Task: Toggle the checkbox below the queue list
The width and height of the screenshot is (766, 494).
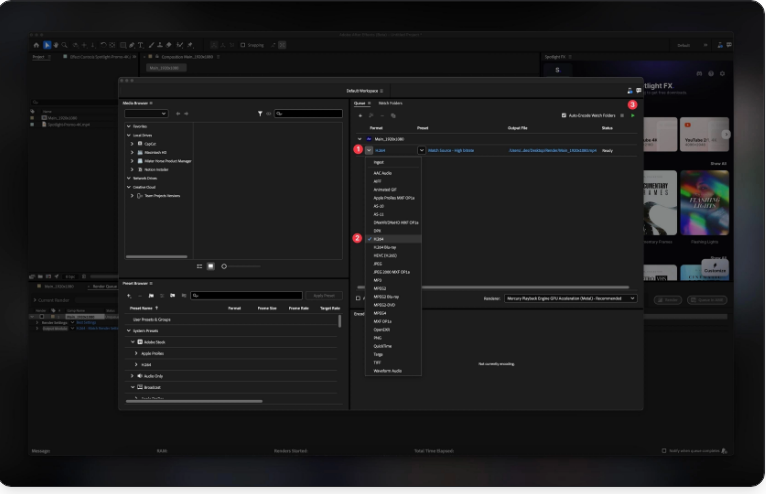Action: [358, 298]
